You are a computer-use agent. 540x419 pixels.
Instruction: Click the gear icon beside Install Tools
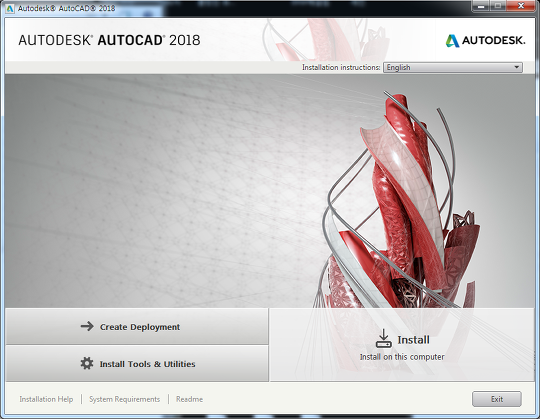tap(87, 363)
